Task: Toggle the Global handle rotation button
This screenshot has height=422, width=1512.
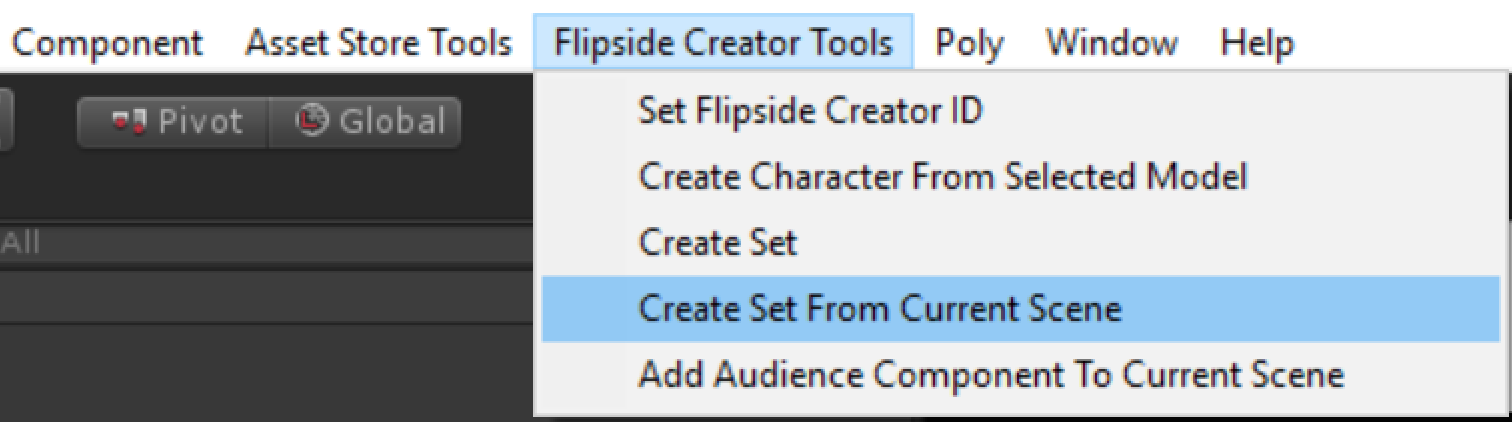Action: (364, 122)
